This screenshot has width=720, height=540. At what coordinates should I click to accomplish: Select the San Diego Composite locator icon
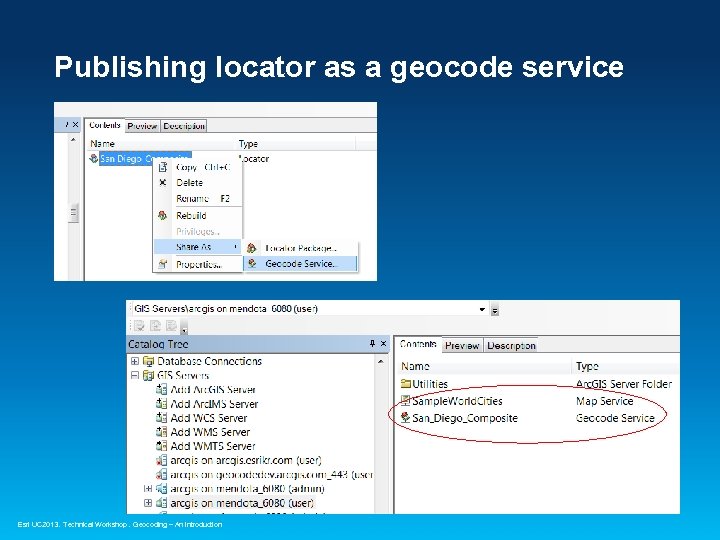click(x=94, y=158)
